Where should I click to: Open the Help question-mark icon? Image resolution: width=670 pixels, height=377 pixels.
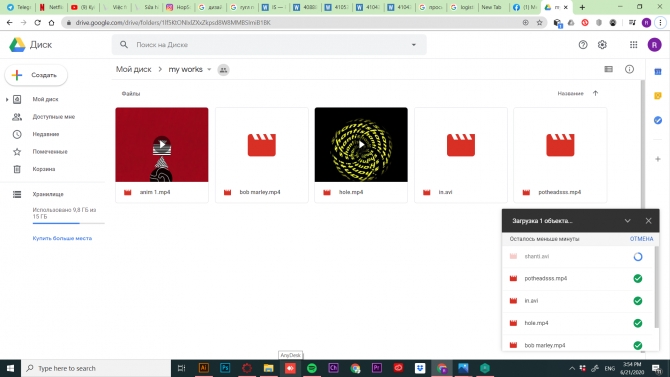point(583,44)
